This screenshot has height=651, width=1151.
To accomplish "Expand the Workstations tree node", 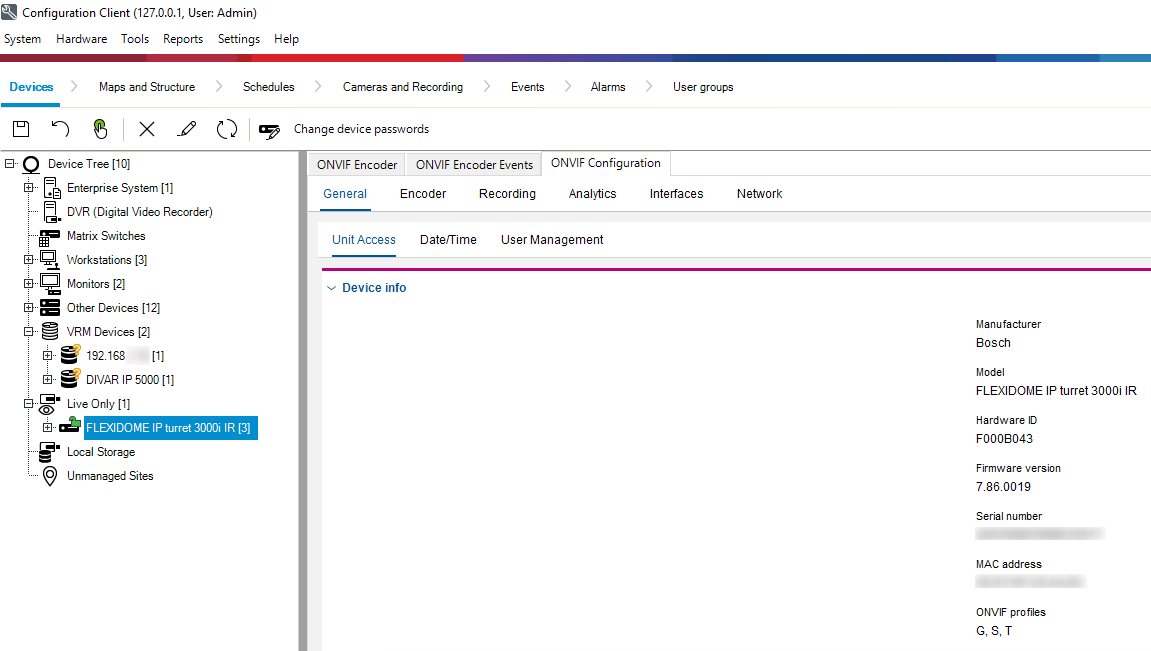I will click(29, 260).
